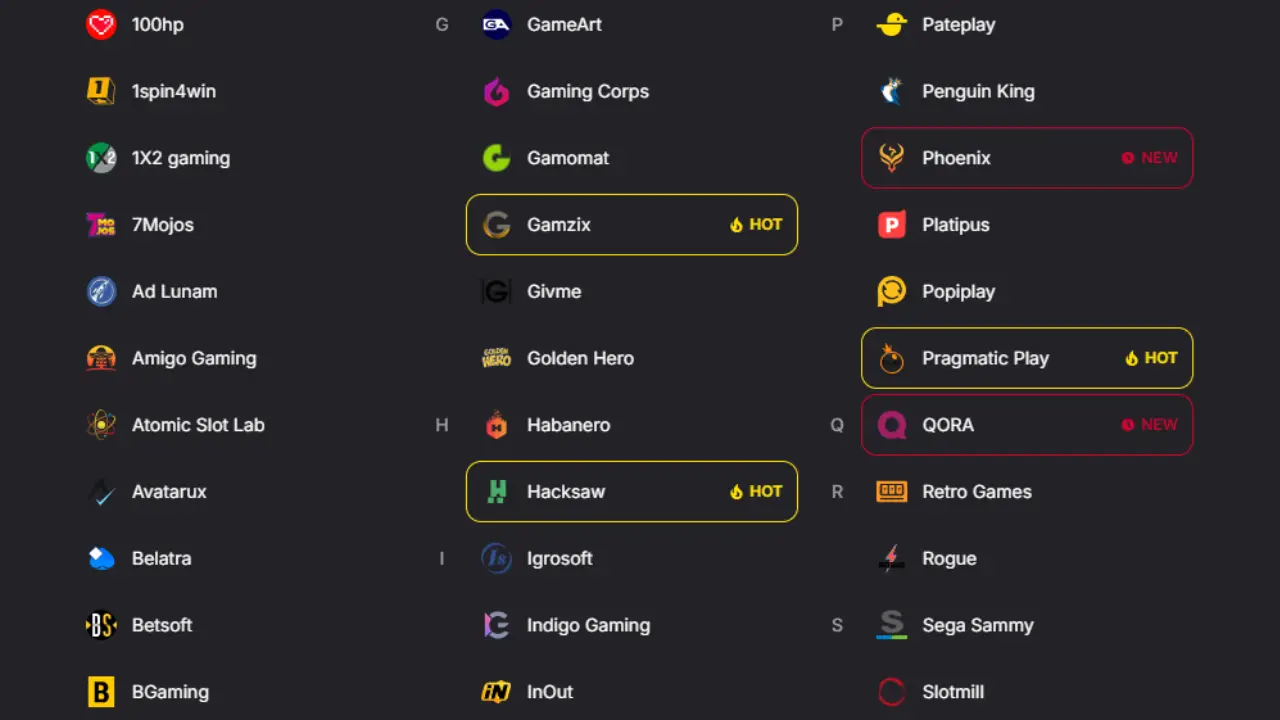The width and height of the screenshot is (1280, 720).
Task: Click the Habanero pepper logo icon
Action: (x=496, y=425)
